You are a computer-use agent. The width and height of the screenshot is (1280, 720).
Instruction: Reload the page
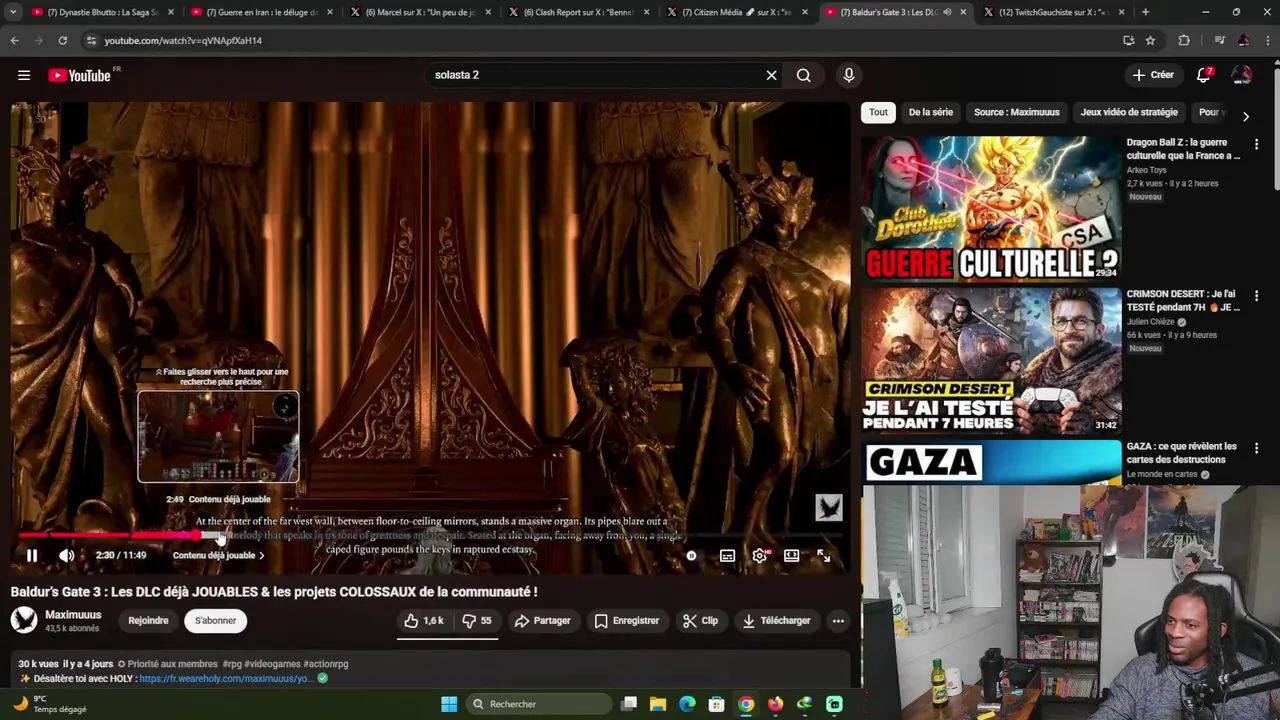point(62,40)
